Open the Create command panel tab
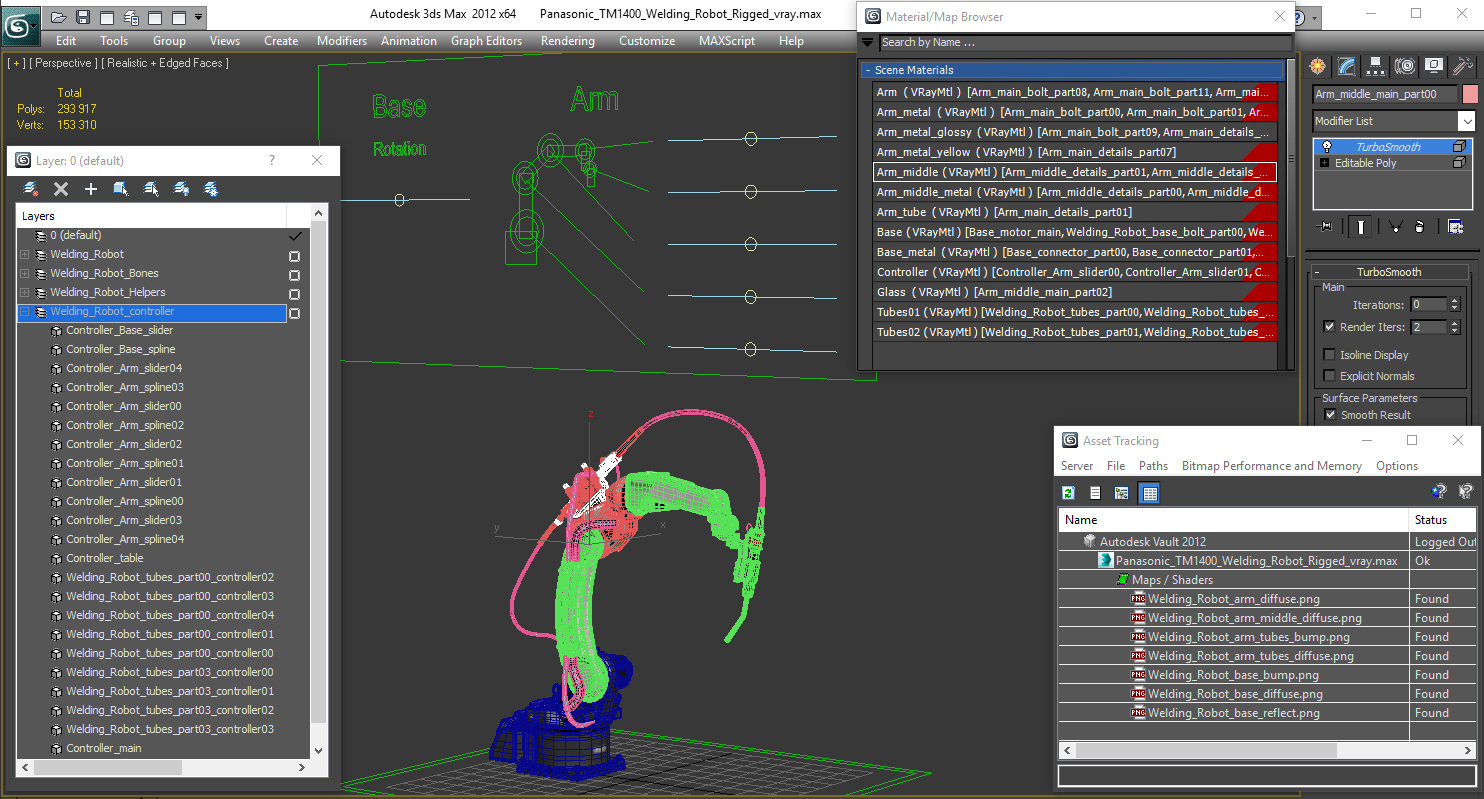 click(x=1318, y=66)
